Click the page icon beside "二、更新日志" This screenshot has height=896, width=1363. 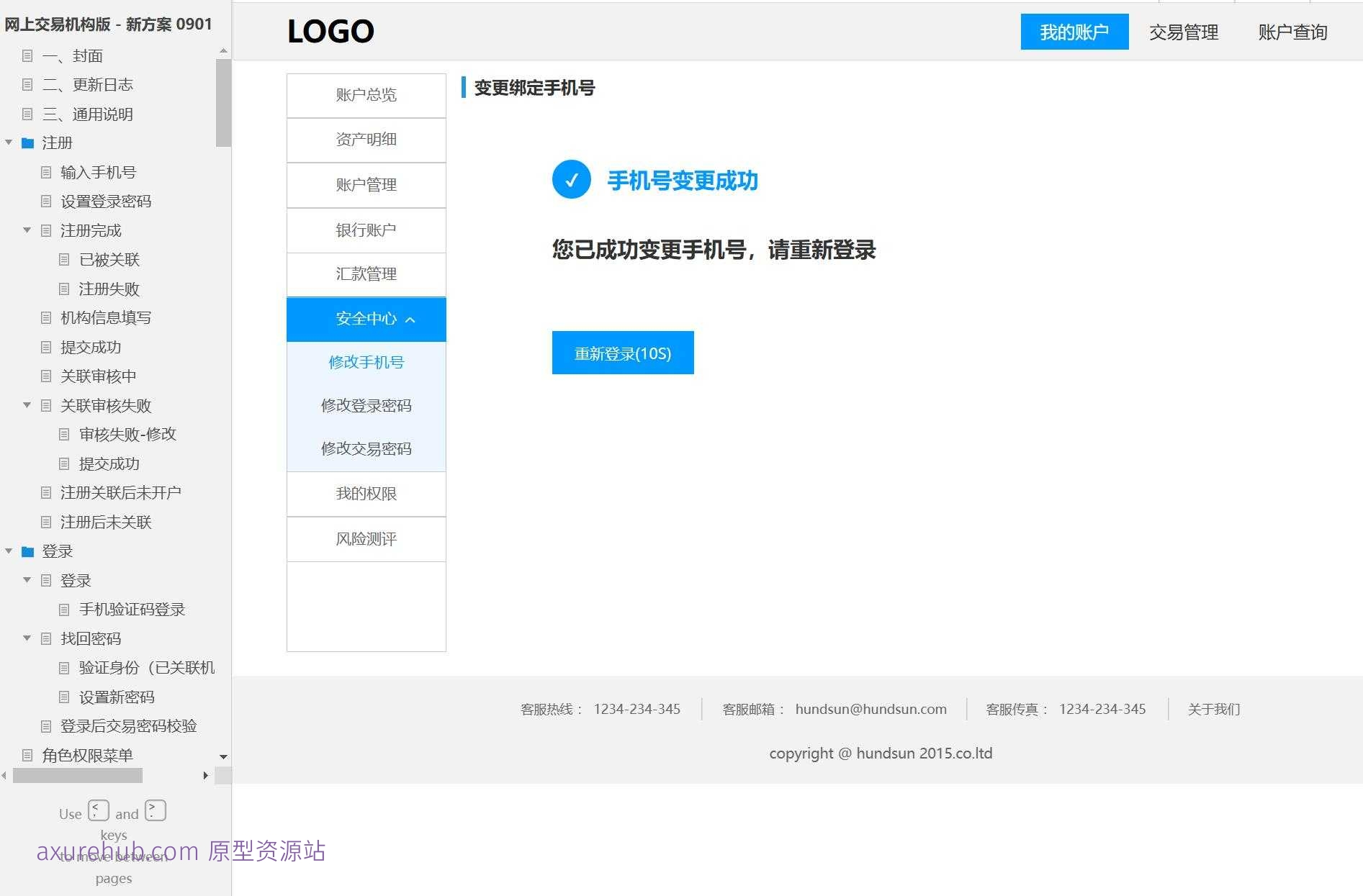point(27,84)
